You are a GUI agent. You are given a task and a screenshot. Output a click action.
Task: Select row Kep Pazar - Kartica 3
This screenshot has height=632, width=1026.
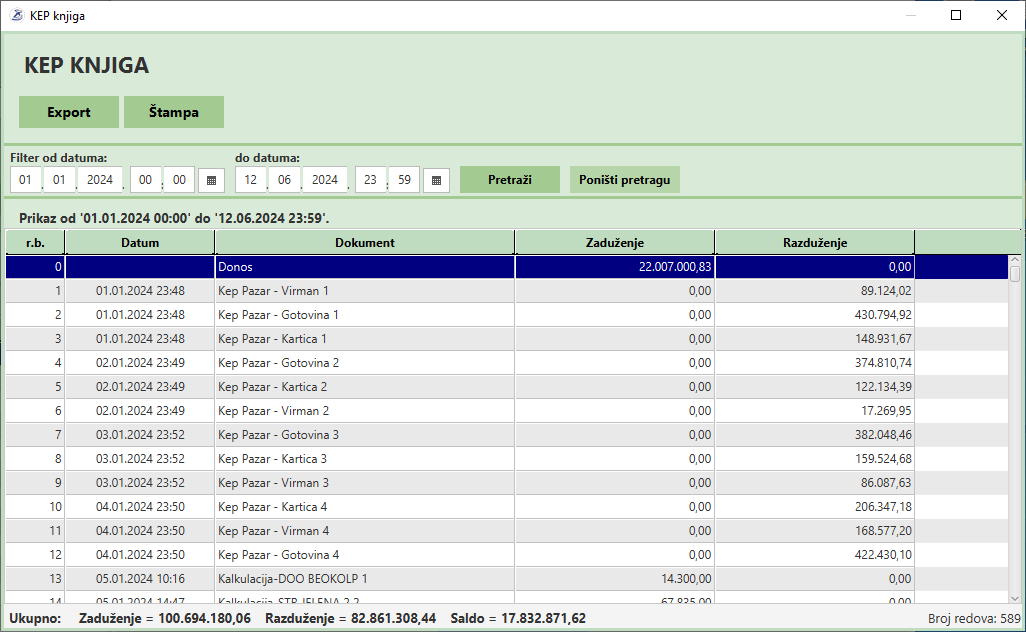(x=364, y=459)
